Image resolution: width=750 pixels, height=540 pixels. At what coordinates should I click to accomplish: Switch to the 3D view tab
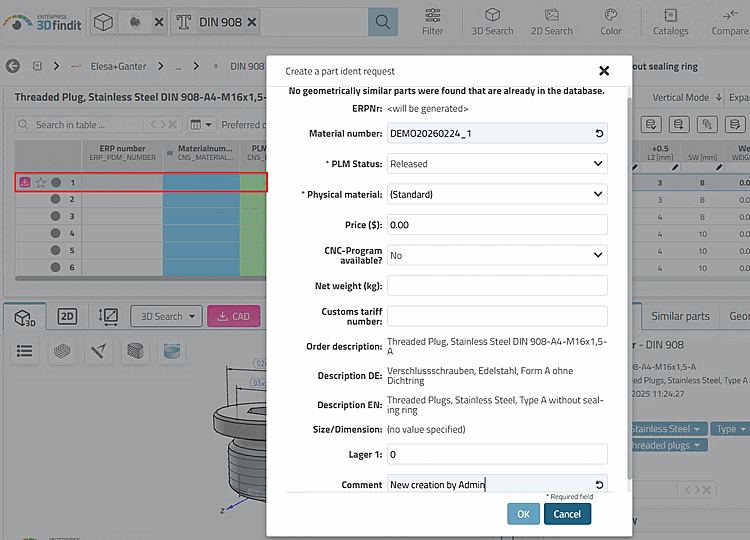pyautogui.click(x=25, y=317)
